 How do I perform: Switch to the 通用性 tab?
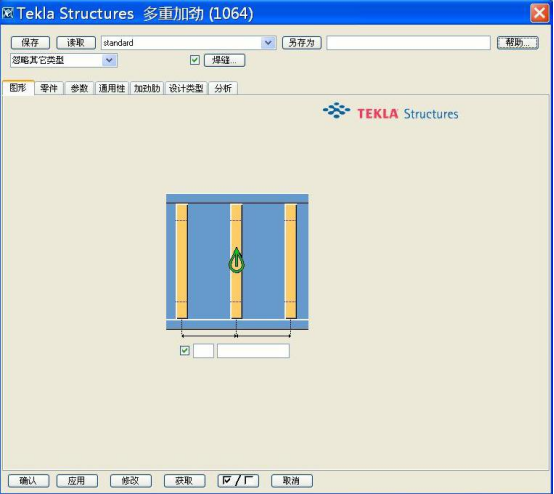click(x=112, y=88)
